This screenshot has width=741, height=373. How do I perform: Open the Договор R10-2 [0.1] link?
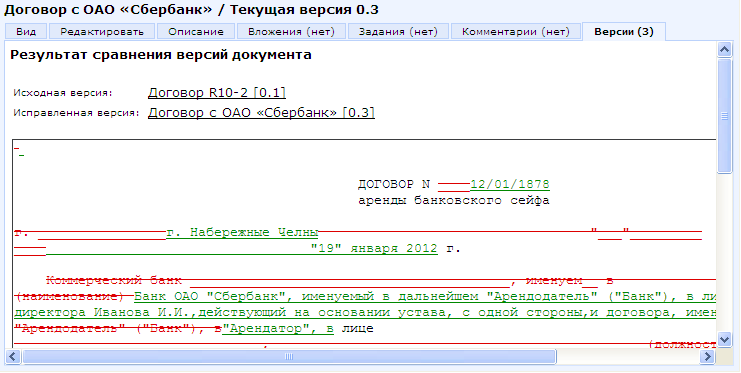point(217,93)
